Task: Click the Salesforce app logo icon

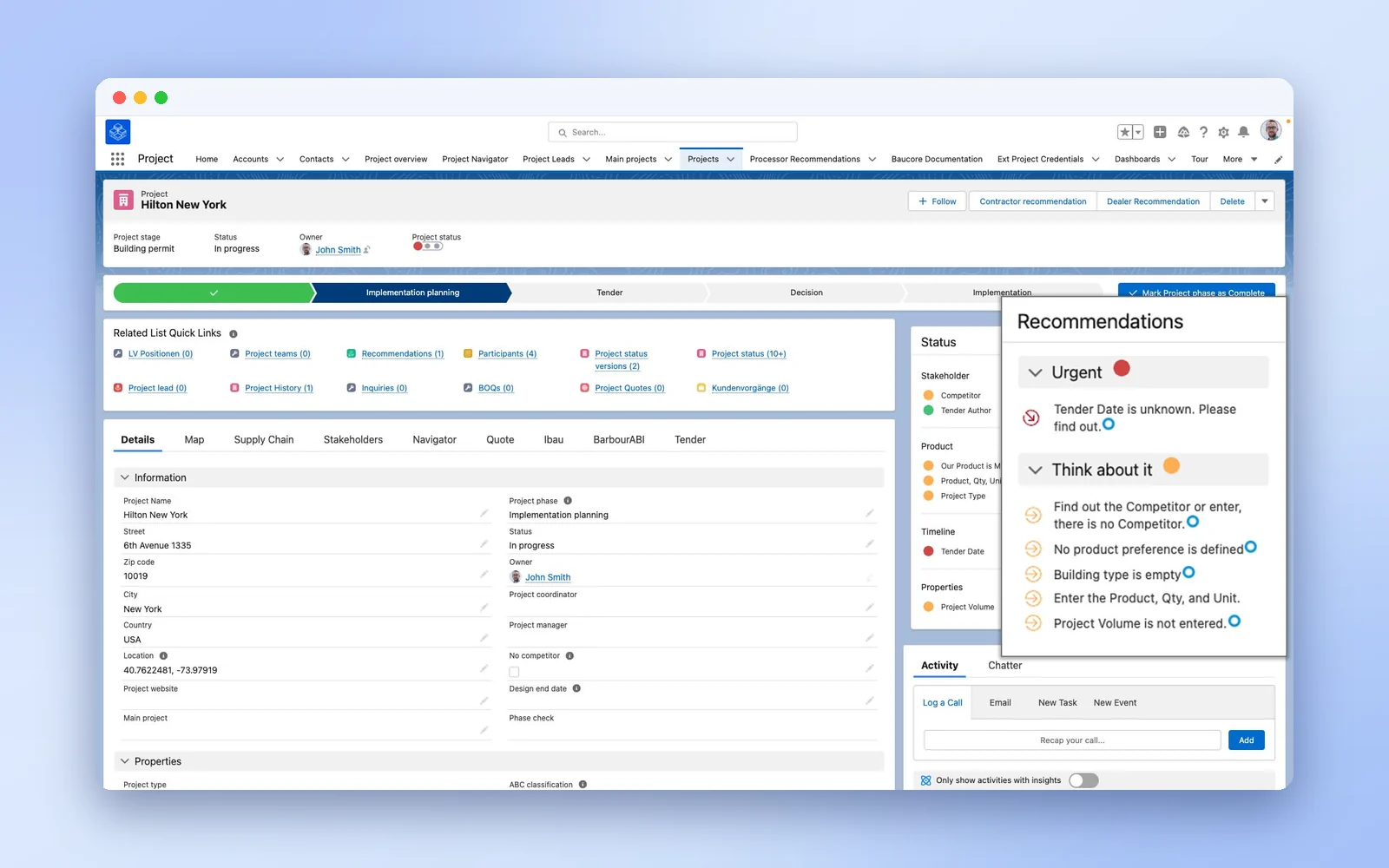Action: [x=118, y=132]
